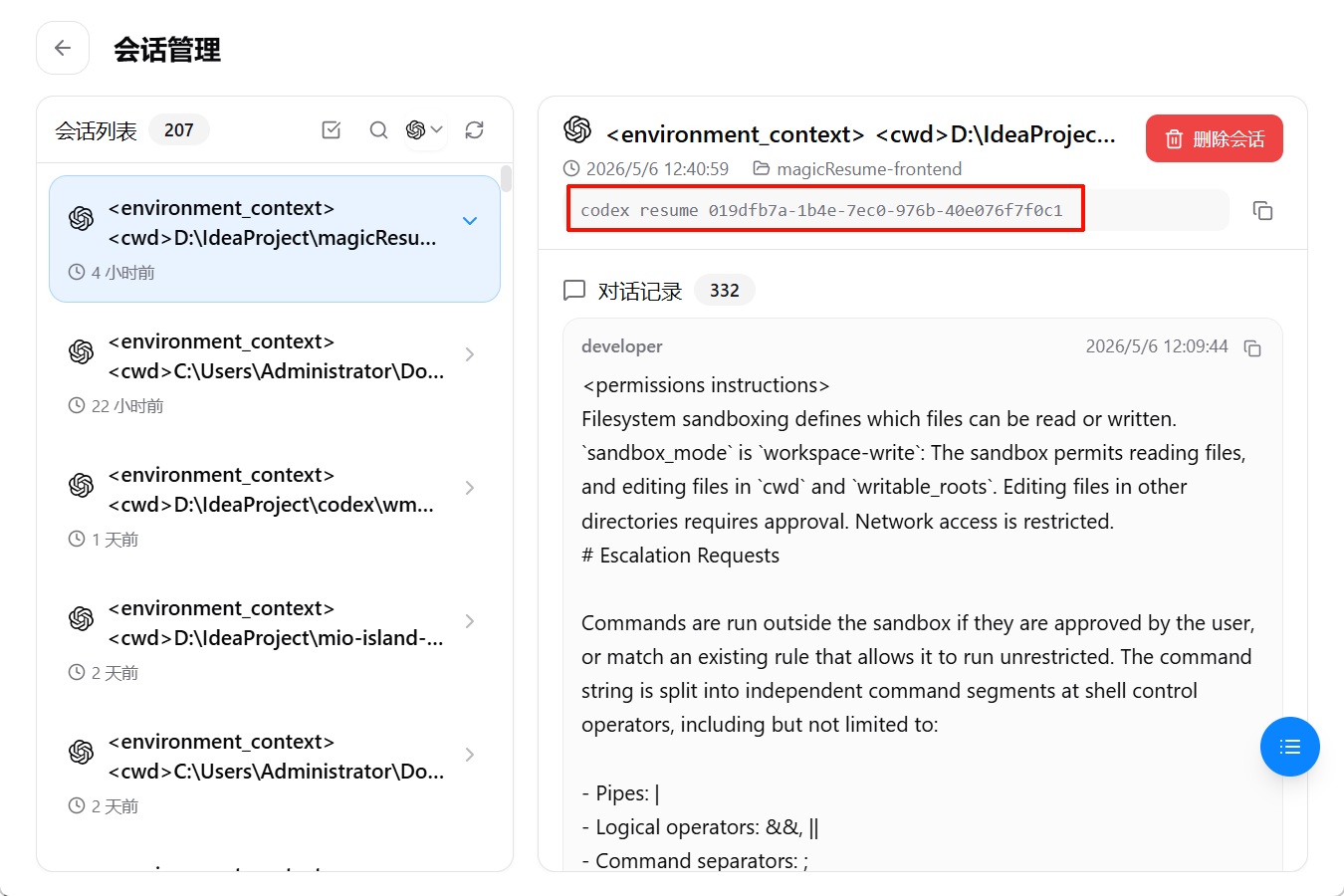
Task: Copy the developer message content
Action: pos(1253,347)
